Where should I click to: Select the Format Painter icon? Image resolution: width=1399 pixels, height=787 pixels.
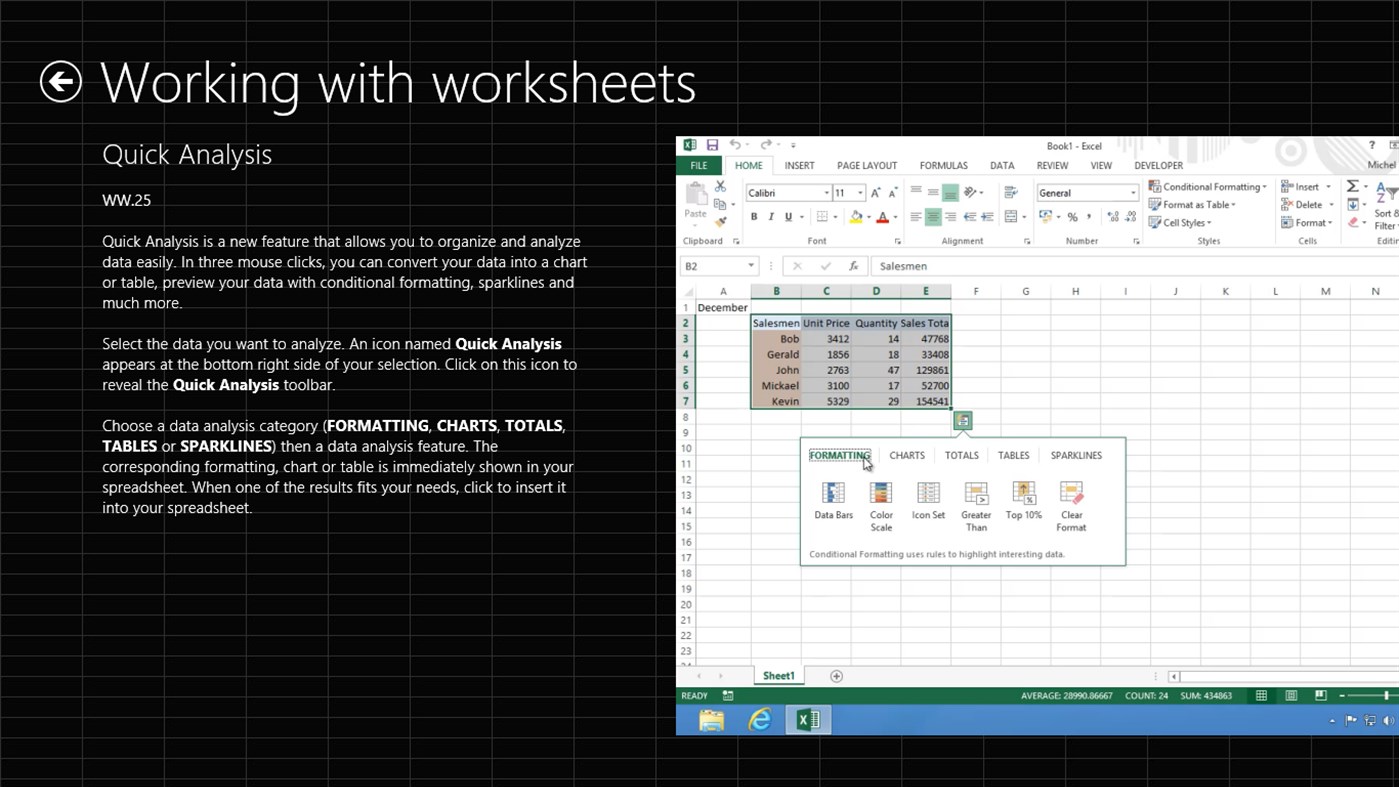tap(719, 223)
